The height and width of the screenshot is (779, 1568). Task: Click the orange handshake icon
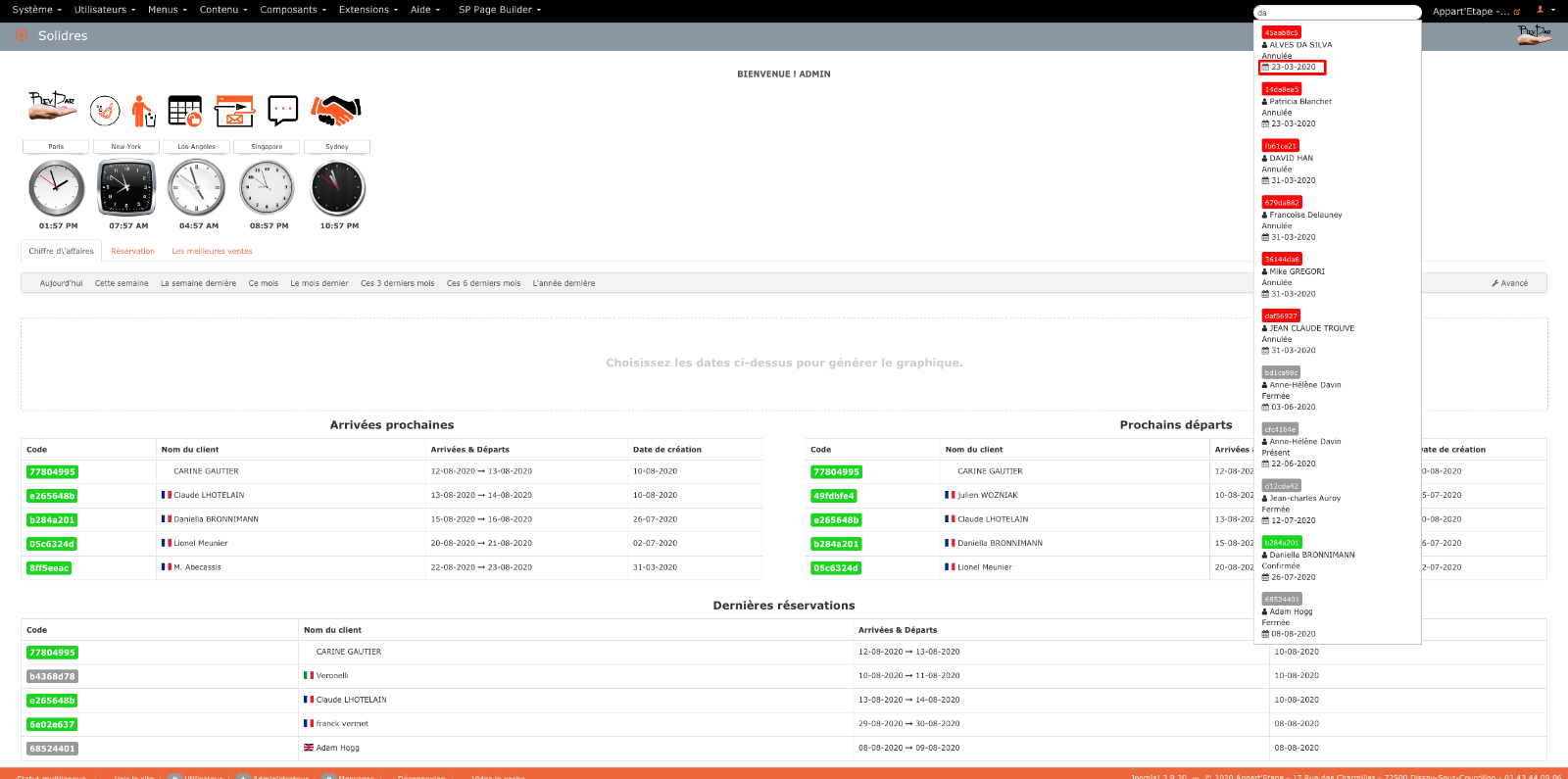(336, 110)
